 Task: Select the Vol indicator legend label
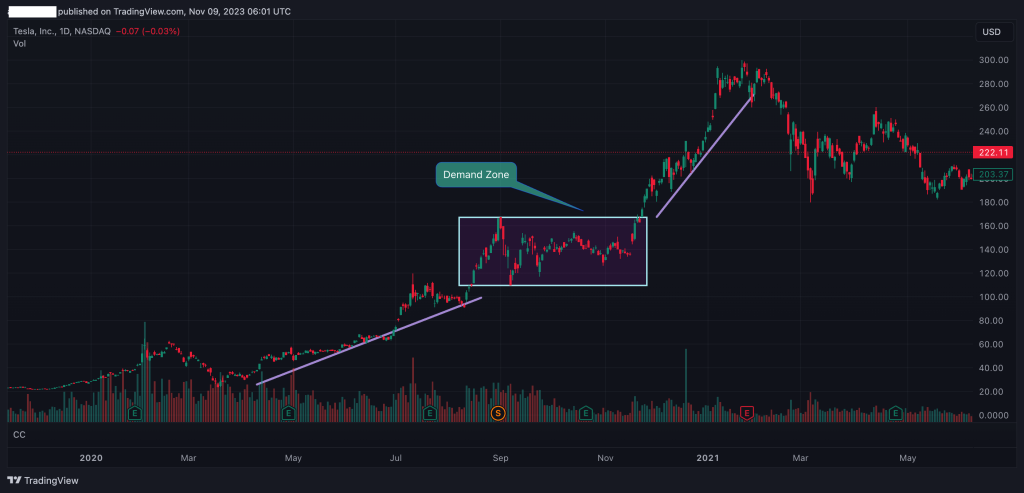coord(19,44)
